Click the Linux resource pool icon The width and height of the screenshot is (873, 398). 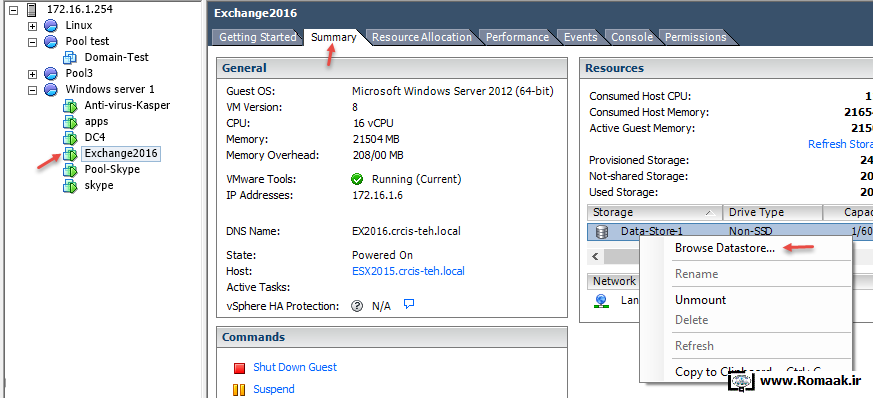pyautogui.click(x=51, y=26)
